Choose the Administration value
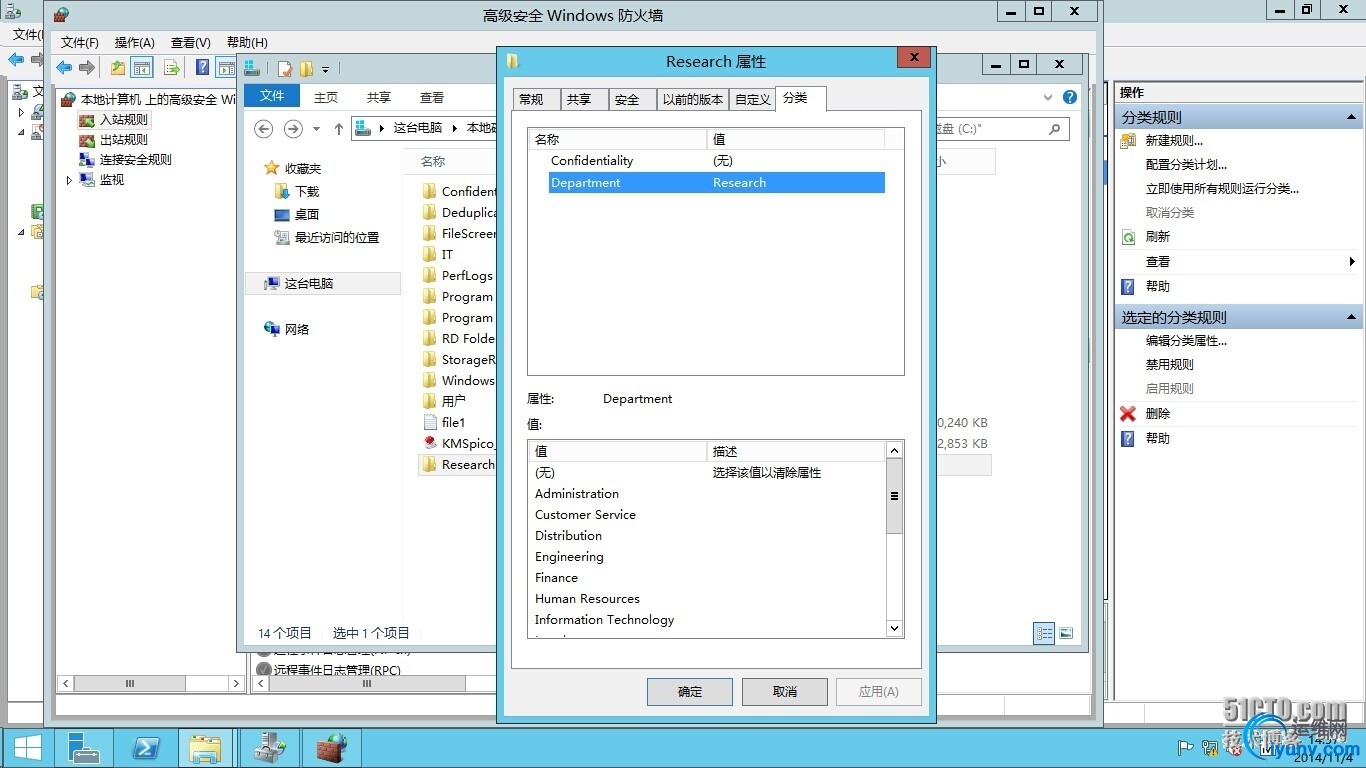 pos(577,494)
